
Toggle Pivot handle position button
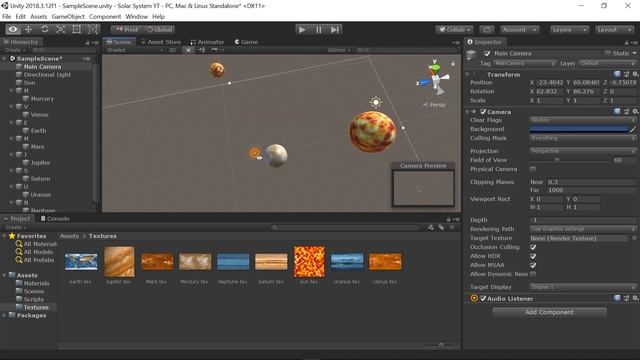click(127, 29)
